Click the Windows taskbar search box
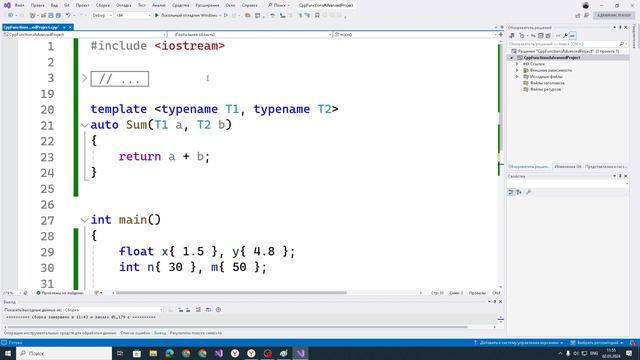 pos(64,353)
